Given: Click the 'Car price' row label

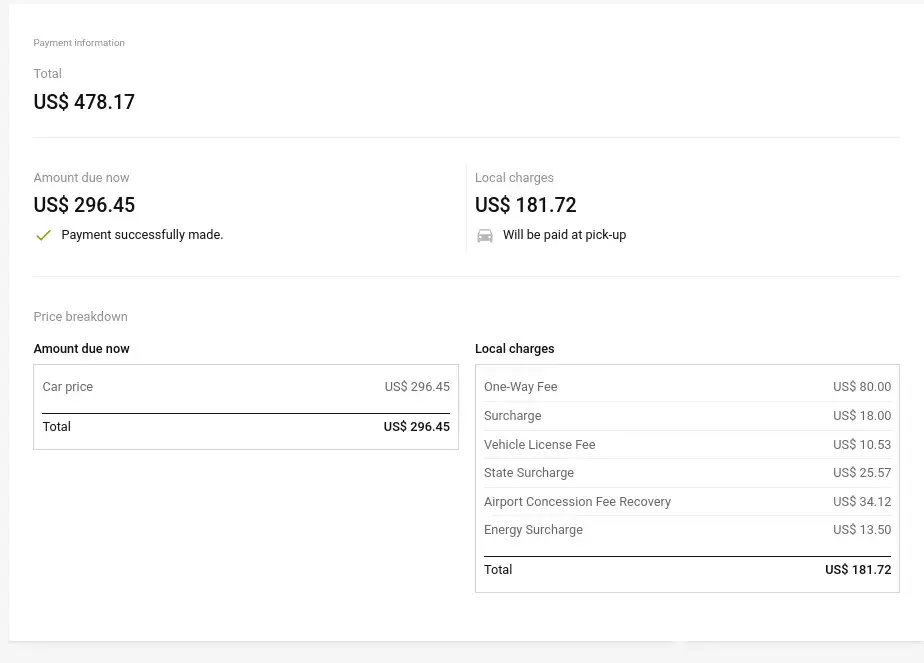Looking at the screenshot, I should [67, 387].
